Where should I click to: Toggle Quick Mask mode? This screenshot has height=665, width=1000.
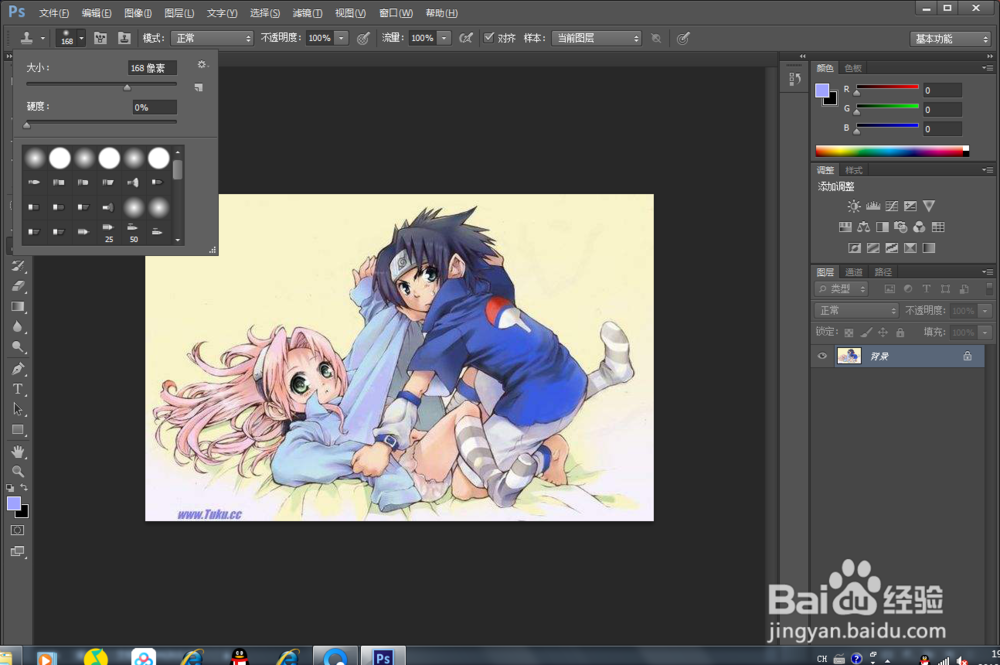click(x=18, y=530)
